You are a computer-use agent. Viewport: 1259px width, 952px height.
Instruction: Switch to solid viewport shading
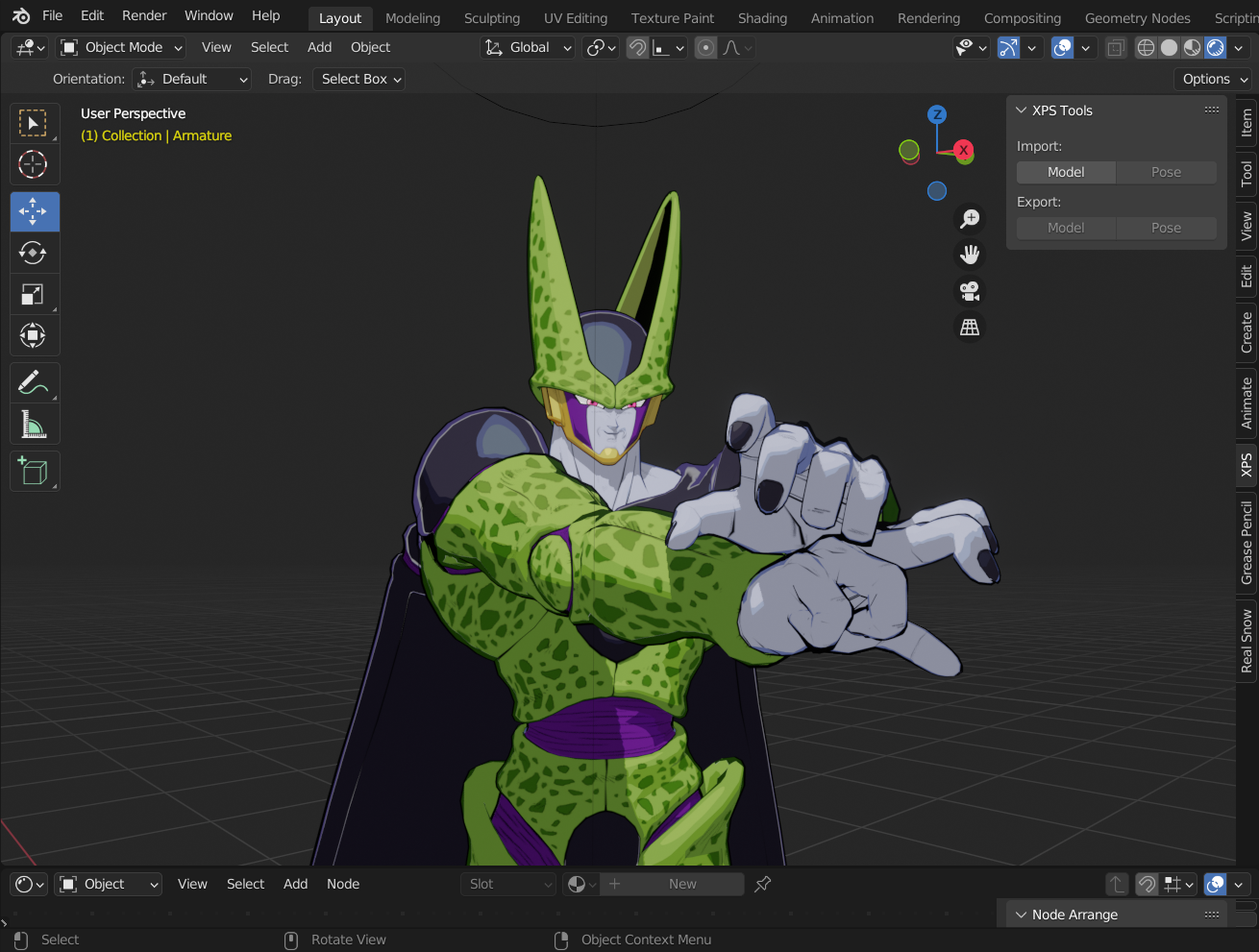coord(1169,47)
